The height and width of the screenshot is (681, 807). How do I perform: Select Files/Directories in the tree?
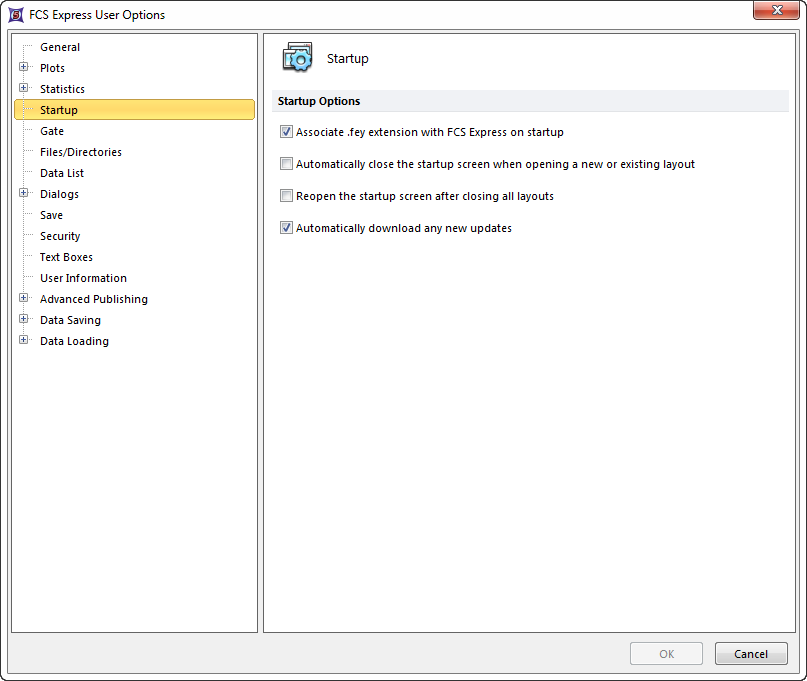81,152
